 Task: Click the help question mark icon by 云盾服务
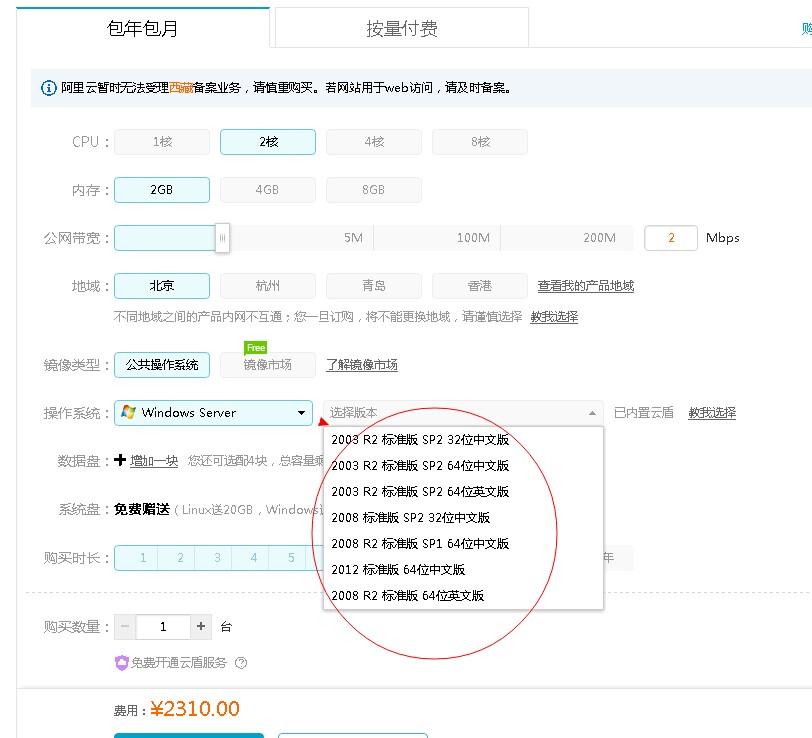[x=241, y=663]
